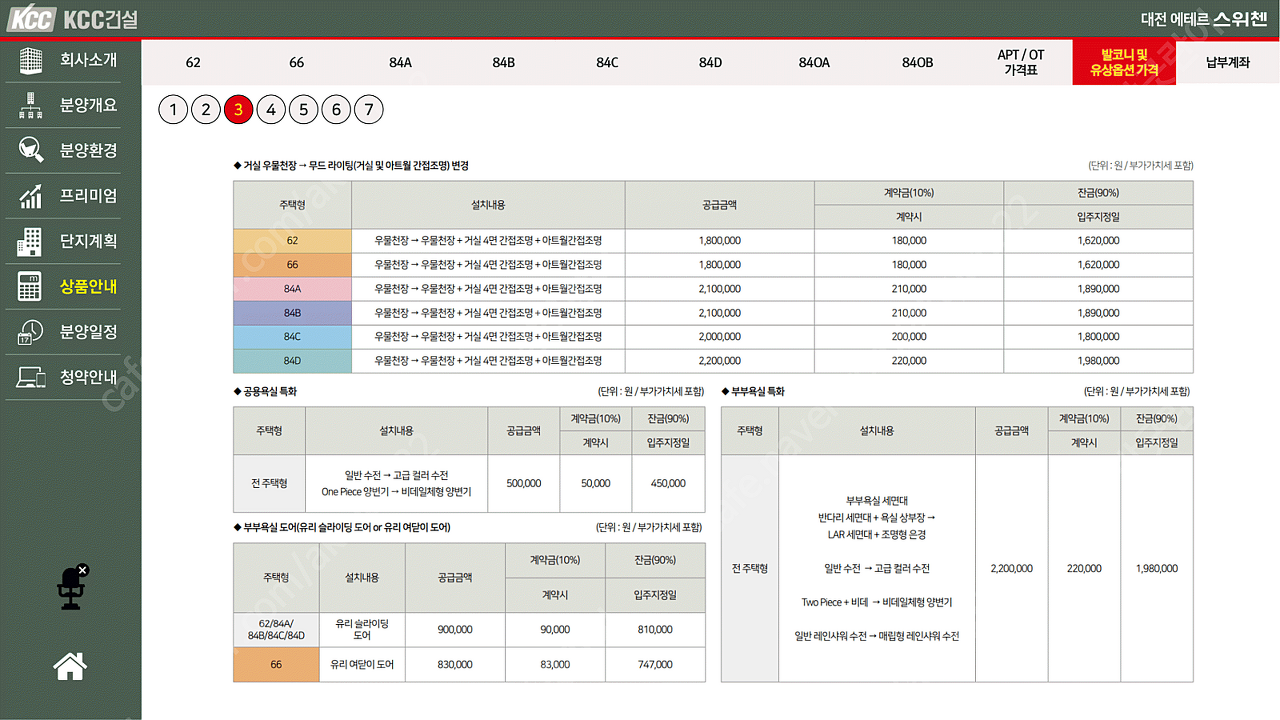
Task: Go to page 2 circle button
Action: pos(205,110)
